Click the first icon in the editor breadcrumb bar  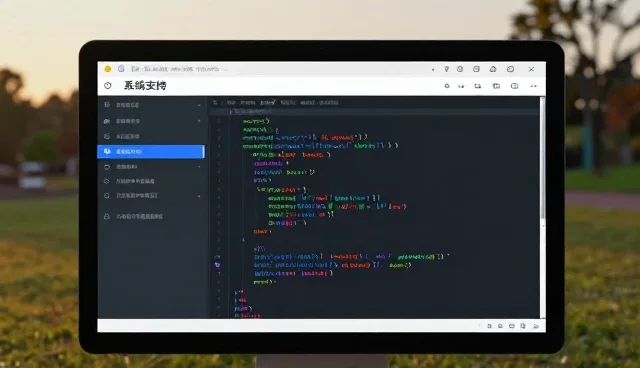215,102
